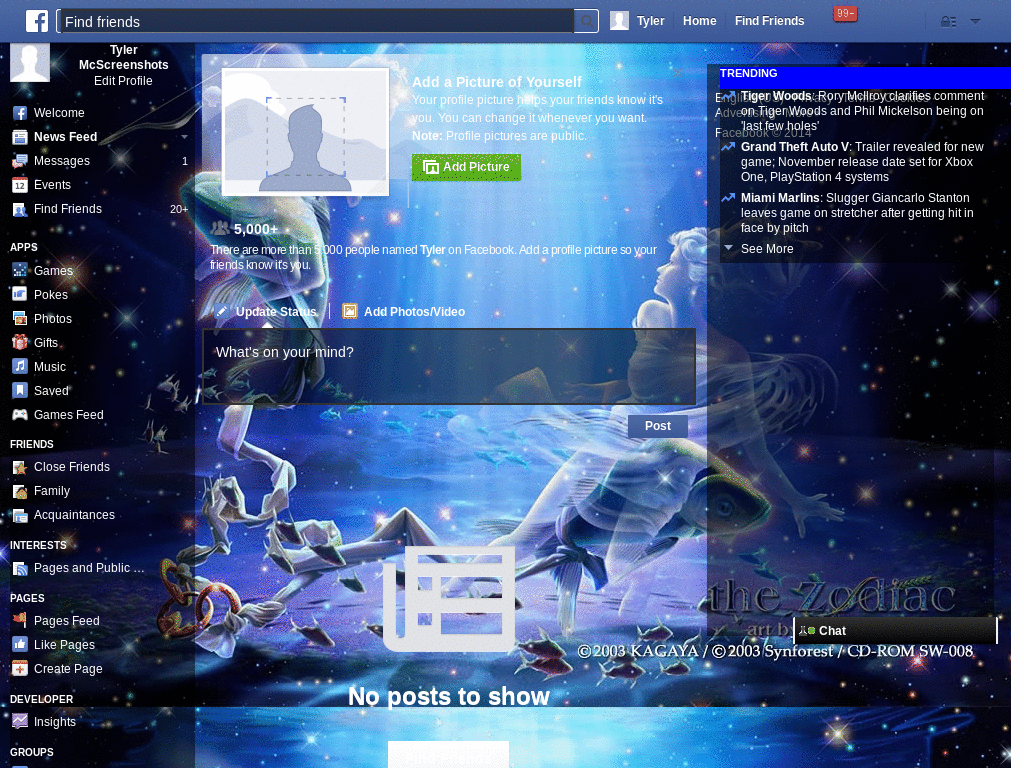Open Find Friends in top navigation
This screenshot has height=768, width=1024.
click(x=769, y=21)
